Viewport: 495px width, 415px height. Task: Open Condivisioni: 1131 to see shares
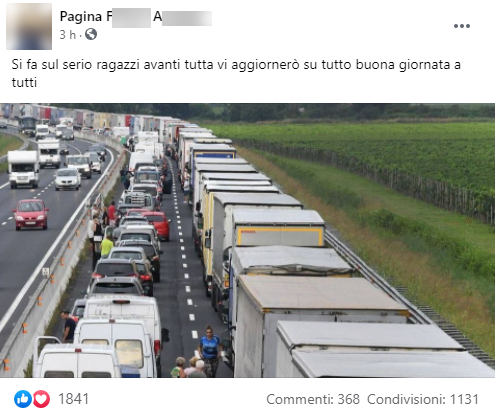click(423, 399)
